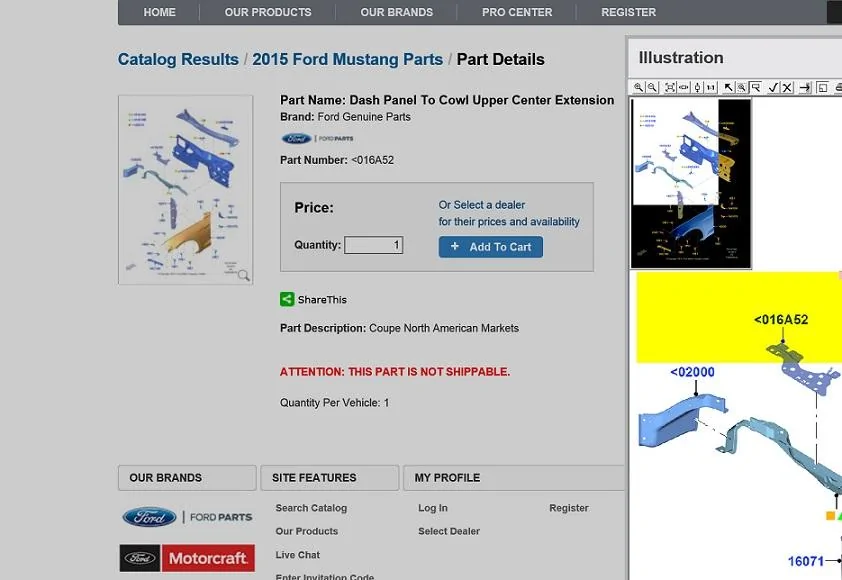842x580 pixels.
Task: Select the callout selection tool
Action: click(756, 87)
